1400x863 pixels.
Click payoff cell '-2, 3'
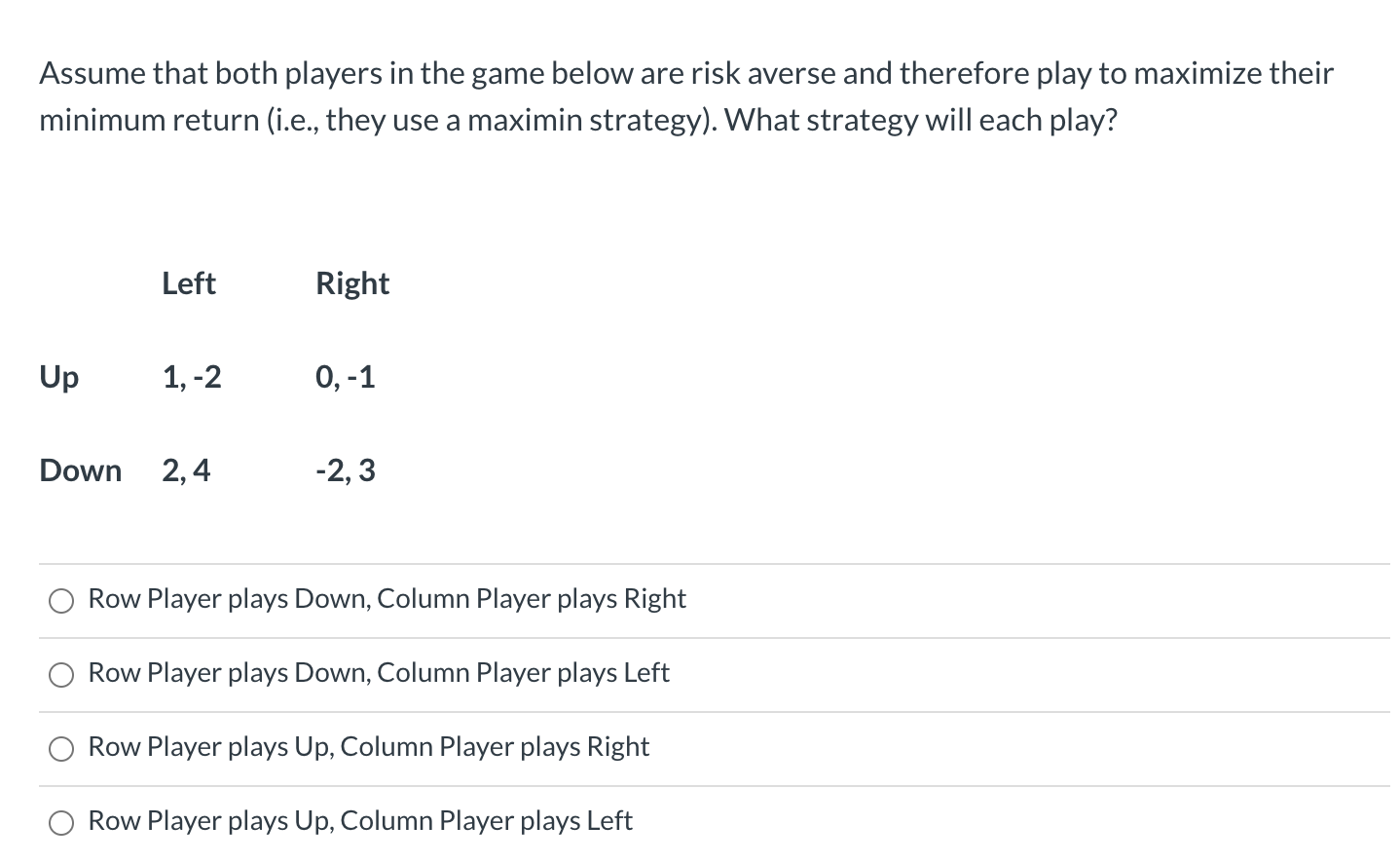346,470
